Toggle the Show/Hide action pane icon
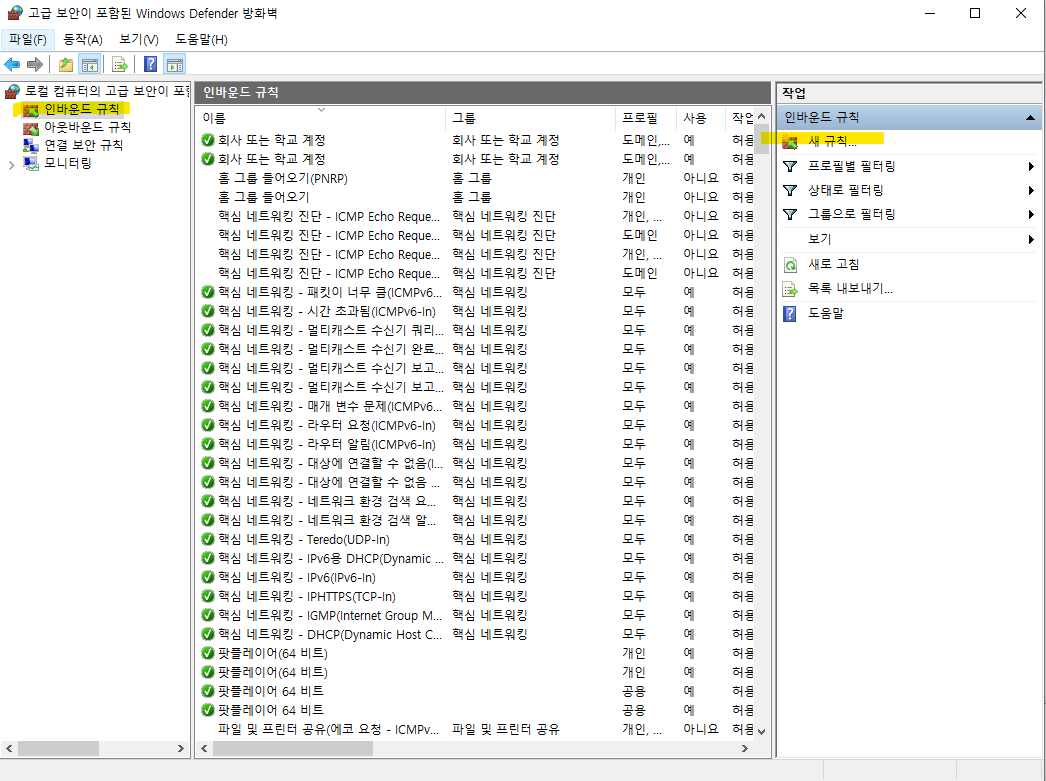The width and height of the screenshot is (1046, 781). tap(175, 65)
